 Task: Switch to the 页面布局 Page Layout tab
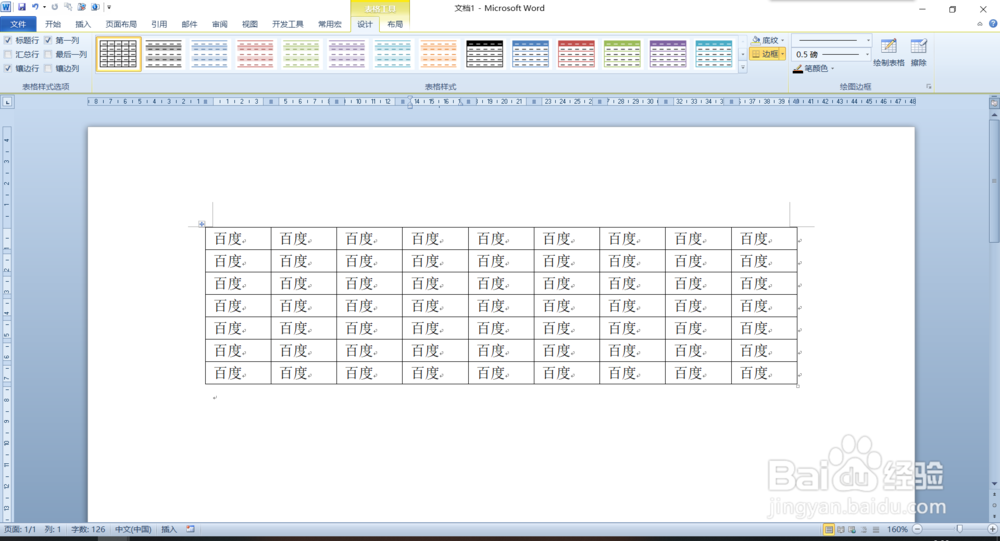(121, 24)
